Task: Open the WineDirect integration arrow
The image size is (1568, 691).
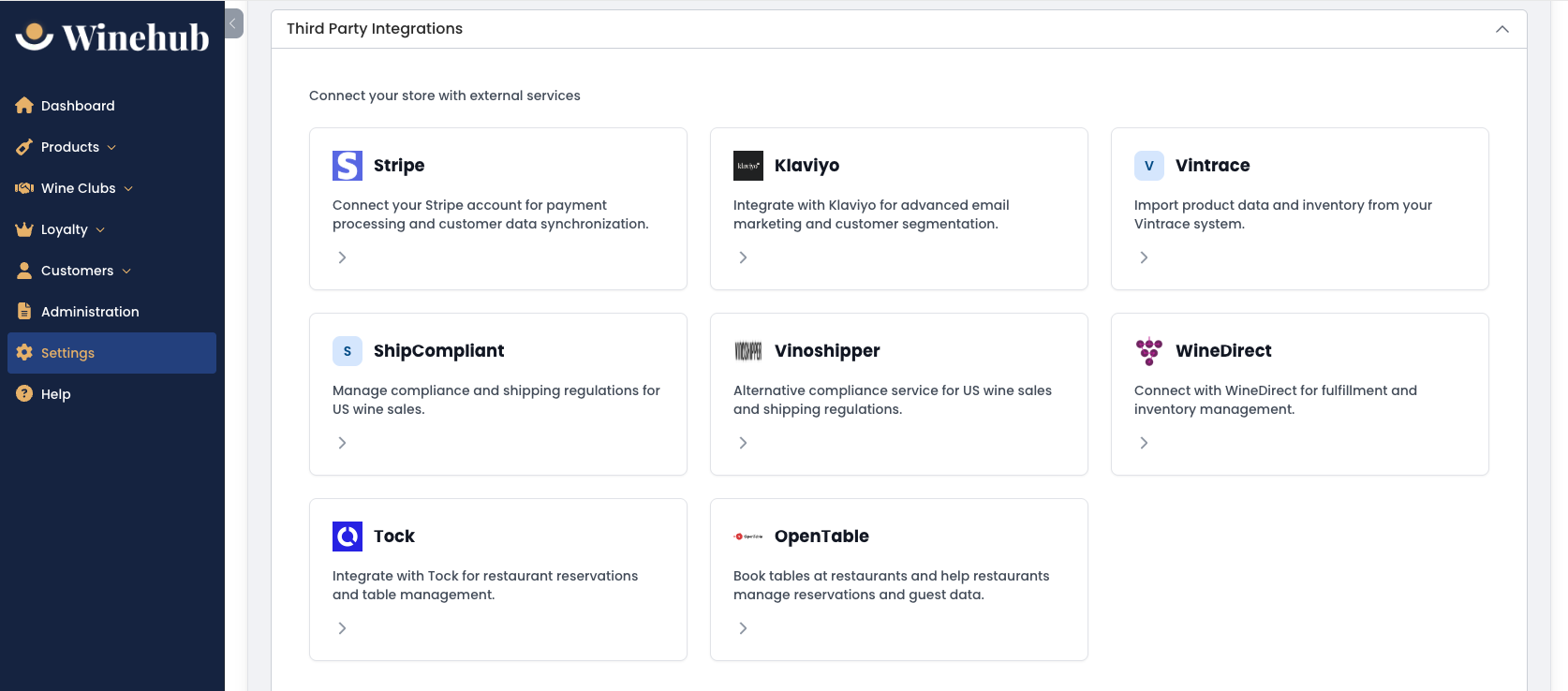Action: pos(1144,443)
